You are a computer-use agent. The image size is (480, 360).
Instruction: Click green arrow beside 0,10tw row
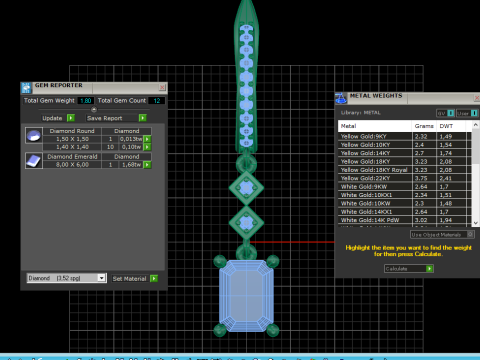point(147,147)
